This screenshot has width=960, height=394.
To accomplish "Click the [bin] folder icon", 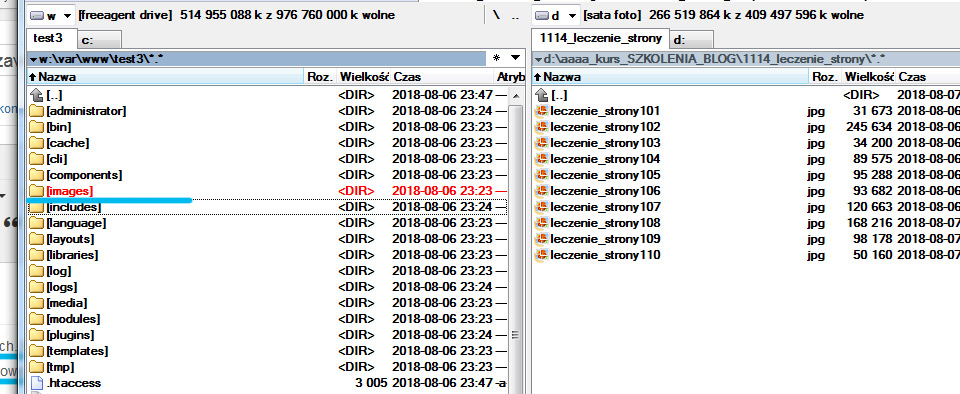I will click(37, 127).
